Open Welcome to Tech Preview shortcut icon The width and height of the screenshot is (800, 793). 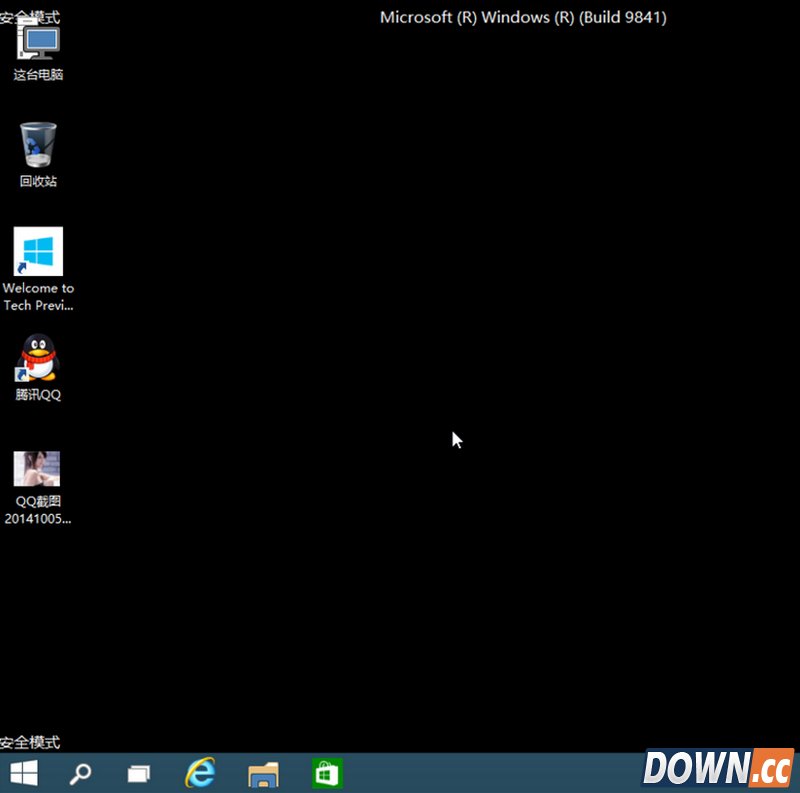[x=38, y=251]
